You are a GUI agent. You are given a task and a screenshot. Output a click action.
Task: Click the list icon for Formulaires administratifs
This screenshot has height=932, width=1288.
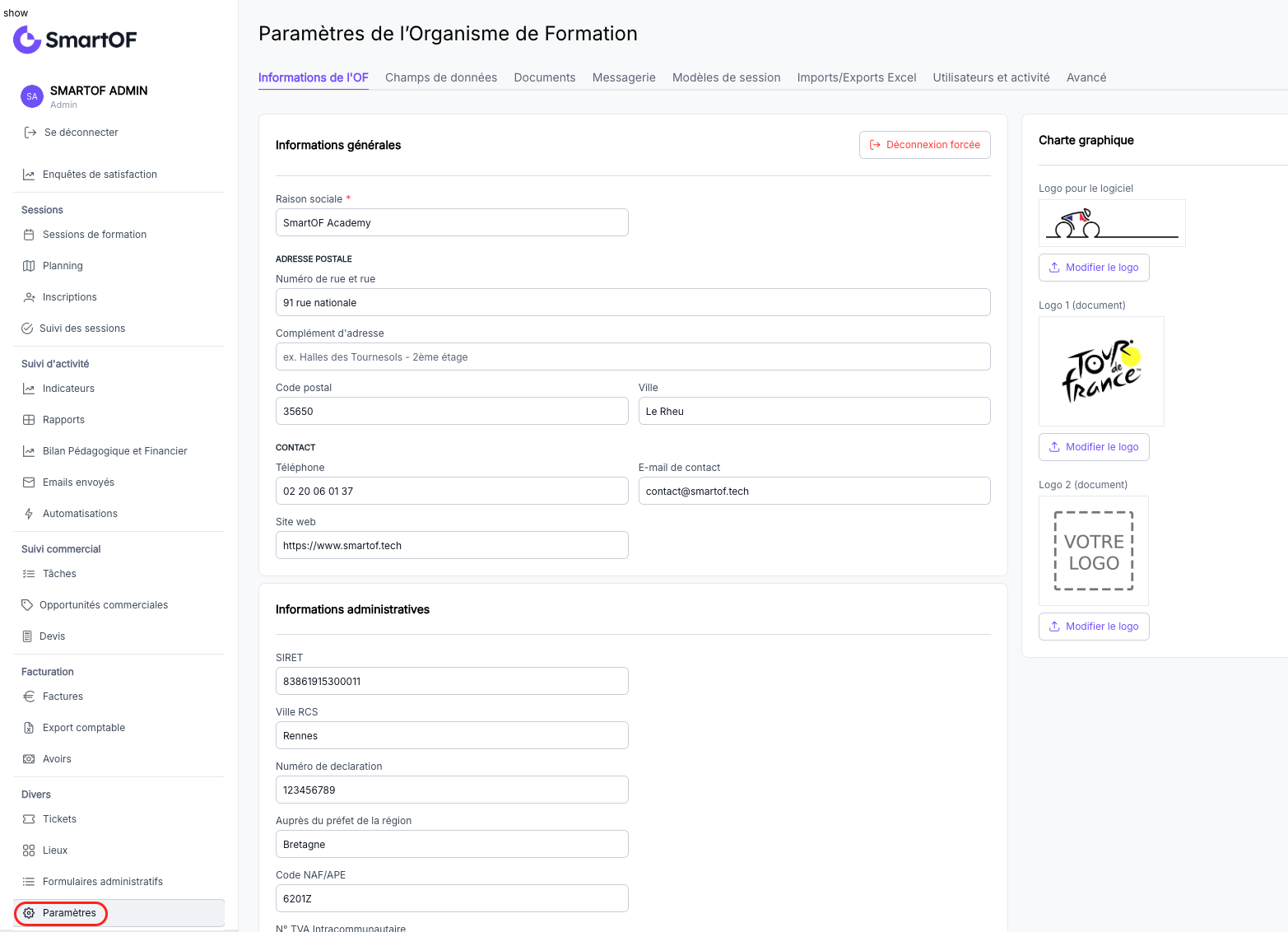[x=29, y=882]
